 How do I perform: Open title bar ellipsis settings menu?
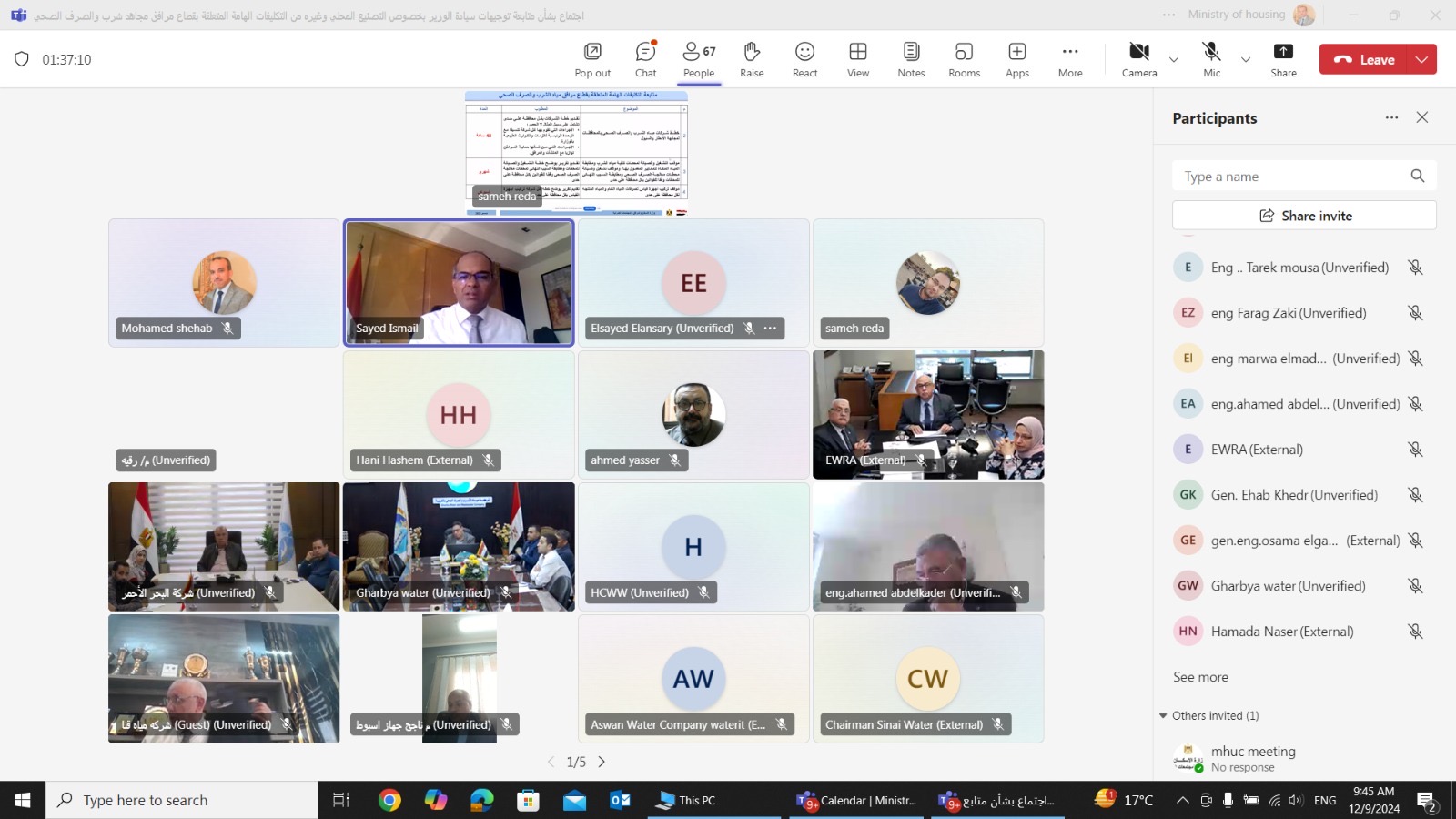[x=1169, y=15]
